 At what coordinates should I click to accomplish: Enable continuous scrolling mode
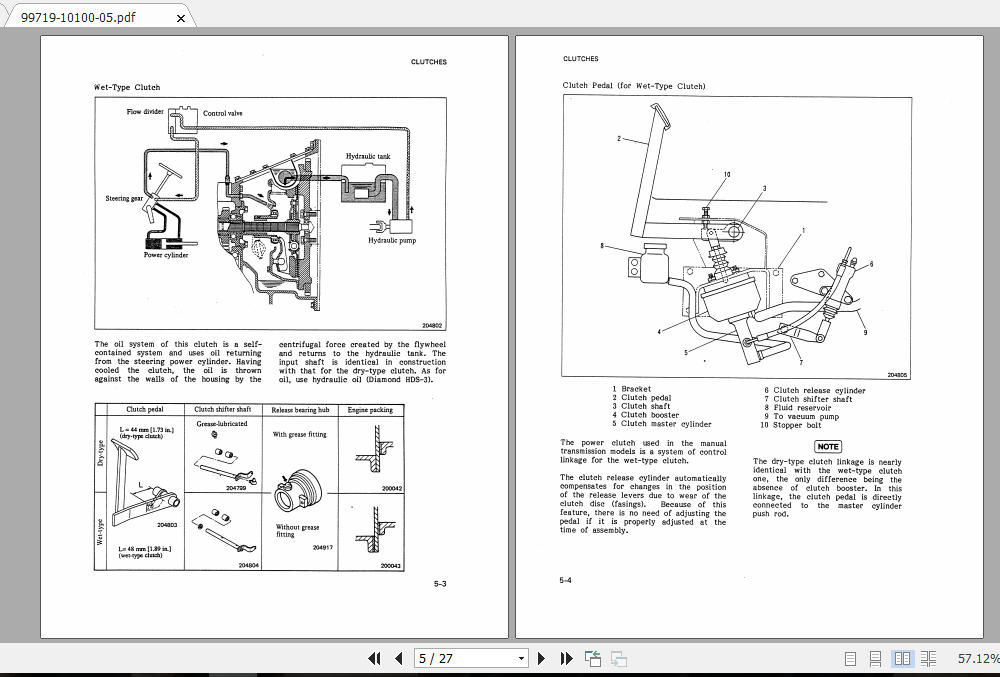[875, 658]
